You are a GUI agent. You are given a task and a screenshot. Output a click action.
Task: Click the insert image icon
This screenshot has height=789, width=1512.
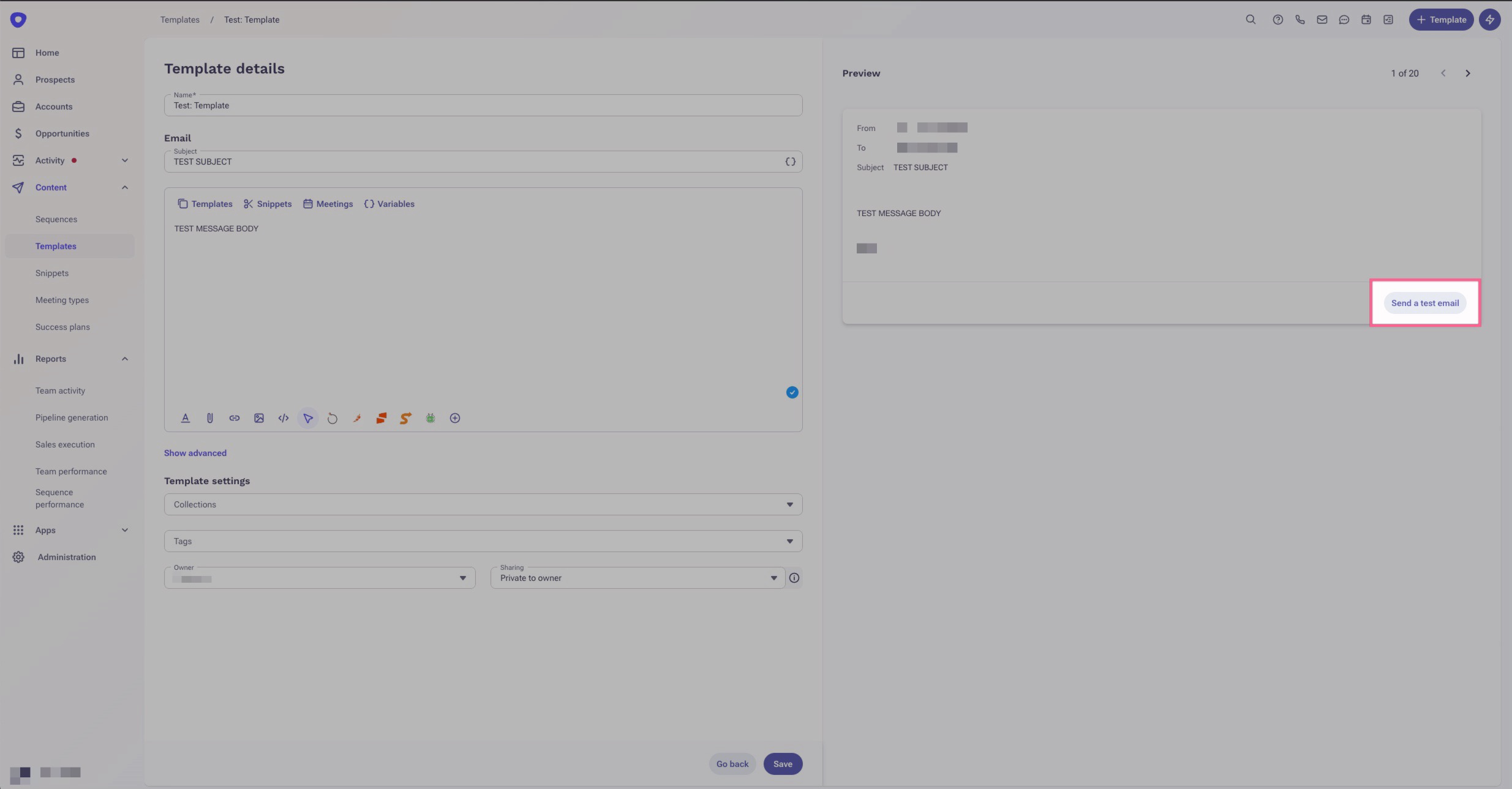pyautogui.click(x=258, y=418)
